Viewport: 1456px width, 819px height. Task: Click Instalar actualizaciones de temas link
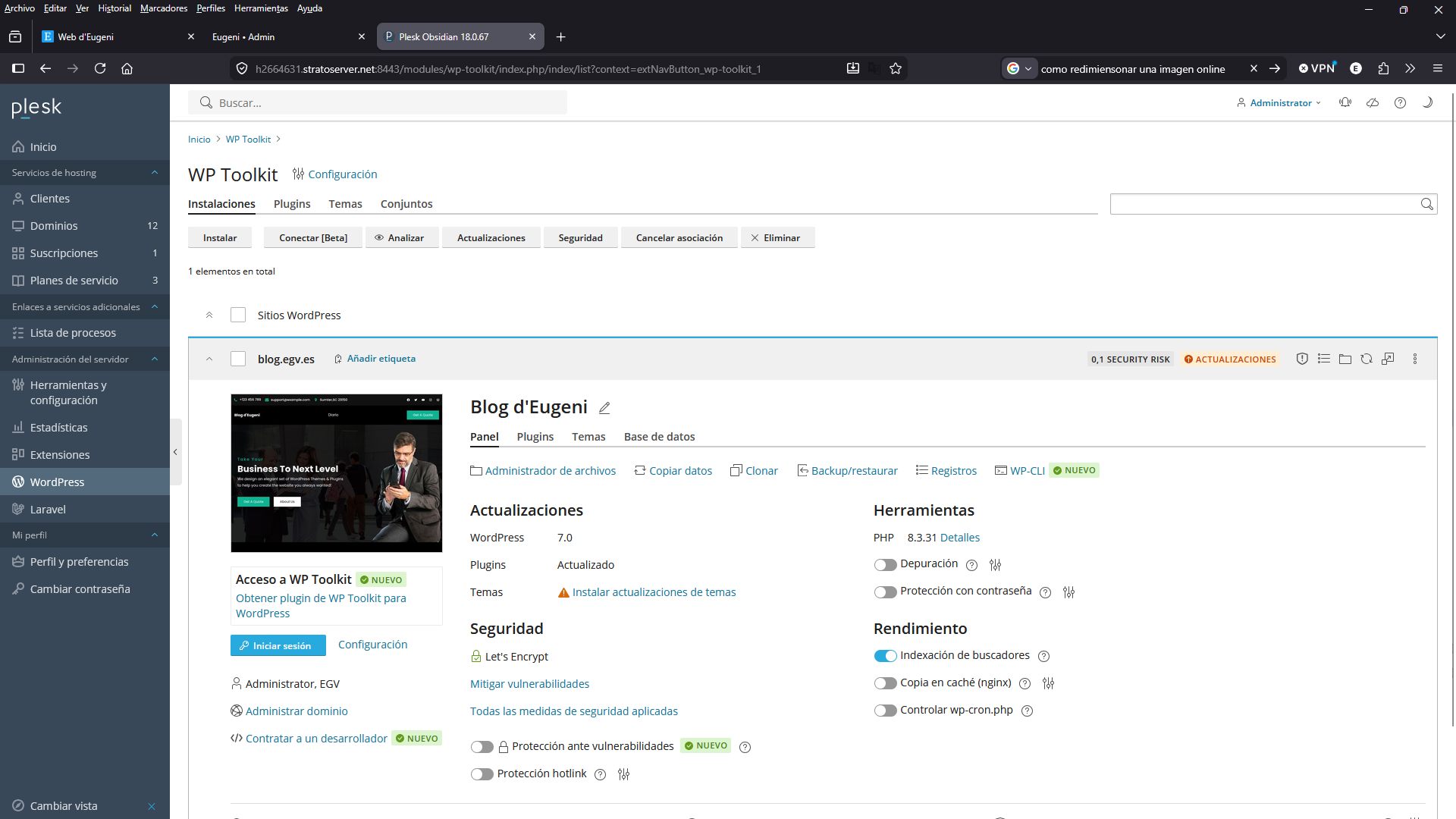coord(654,592)
